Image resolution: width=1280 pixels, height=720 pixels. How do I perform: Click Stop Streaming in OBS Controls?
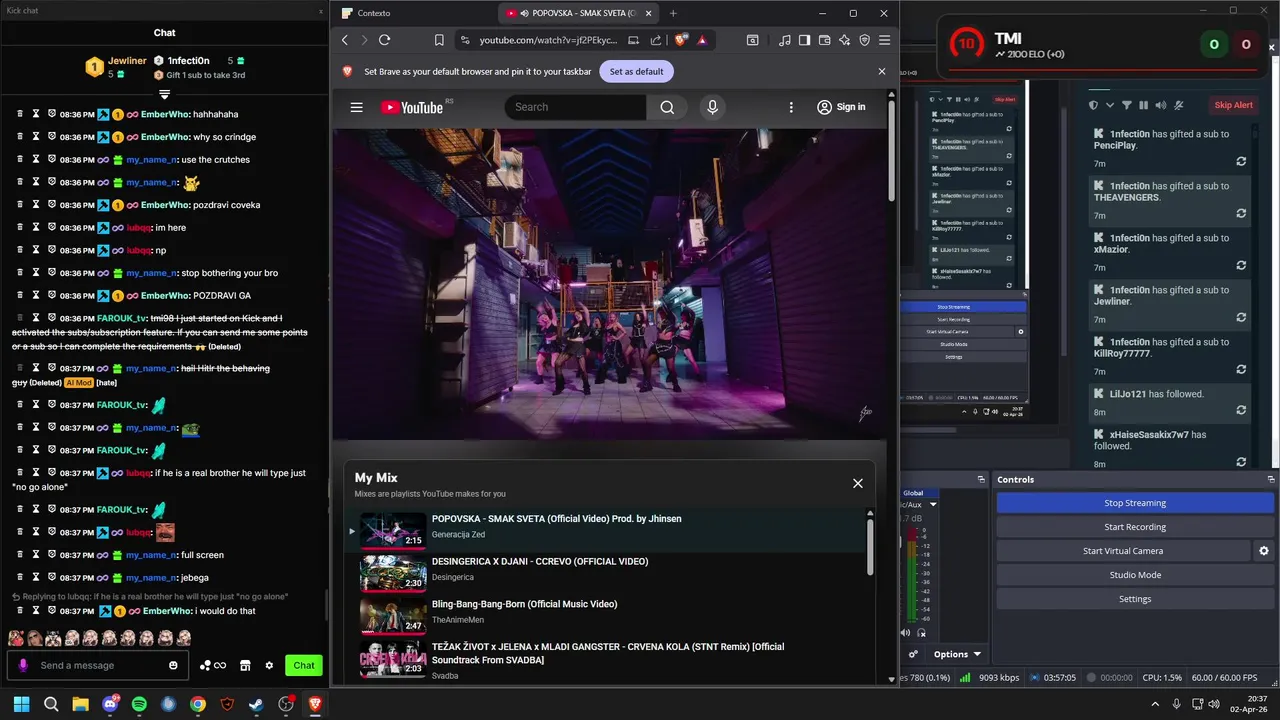click(x=1135, y=503)
